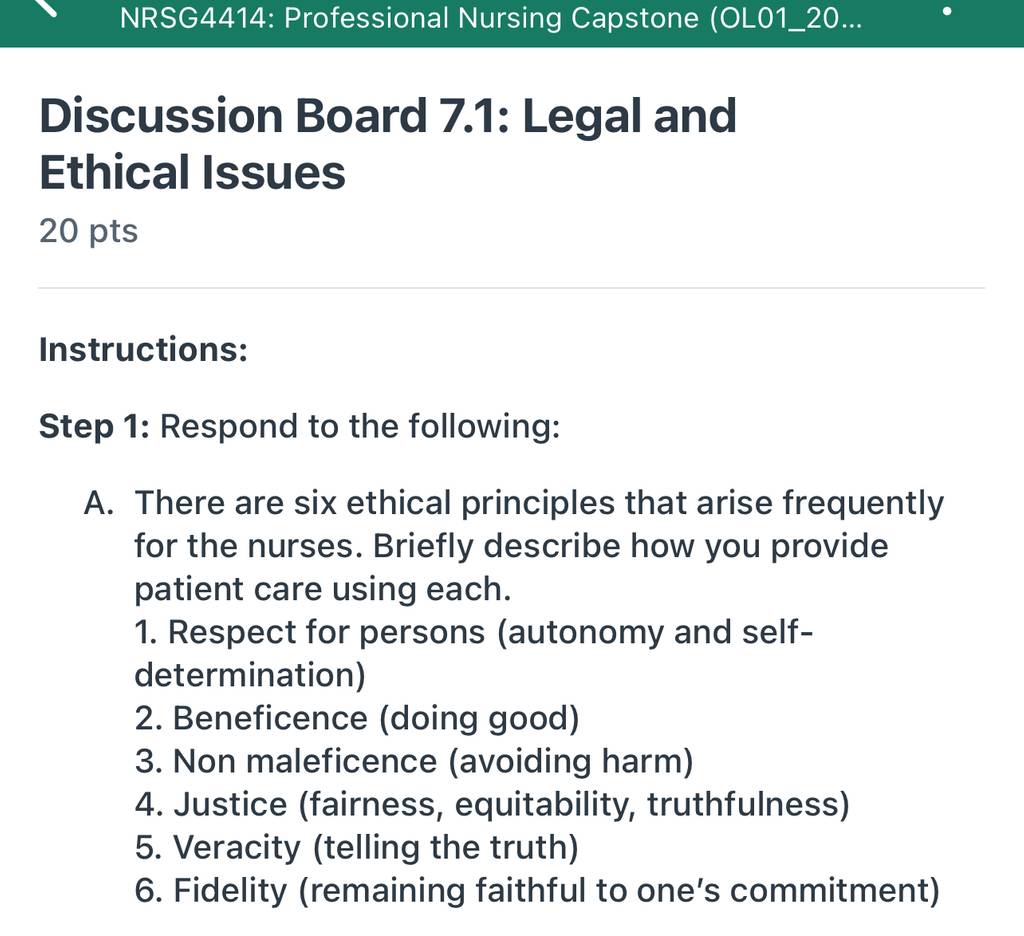
Task: Tap the Fidelity commitment list item
Action: [537, 891]
